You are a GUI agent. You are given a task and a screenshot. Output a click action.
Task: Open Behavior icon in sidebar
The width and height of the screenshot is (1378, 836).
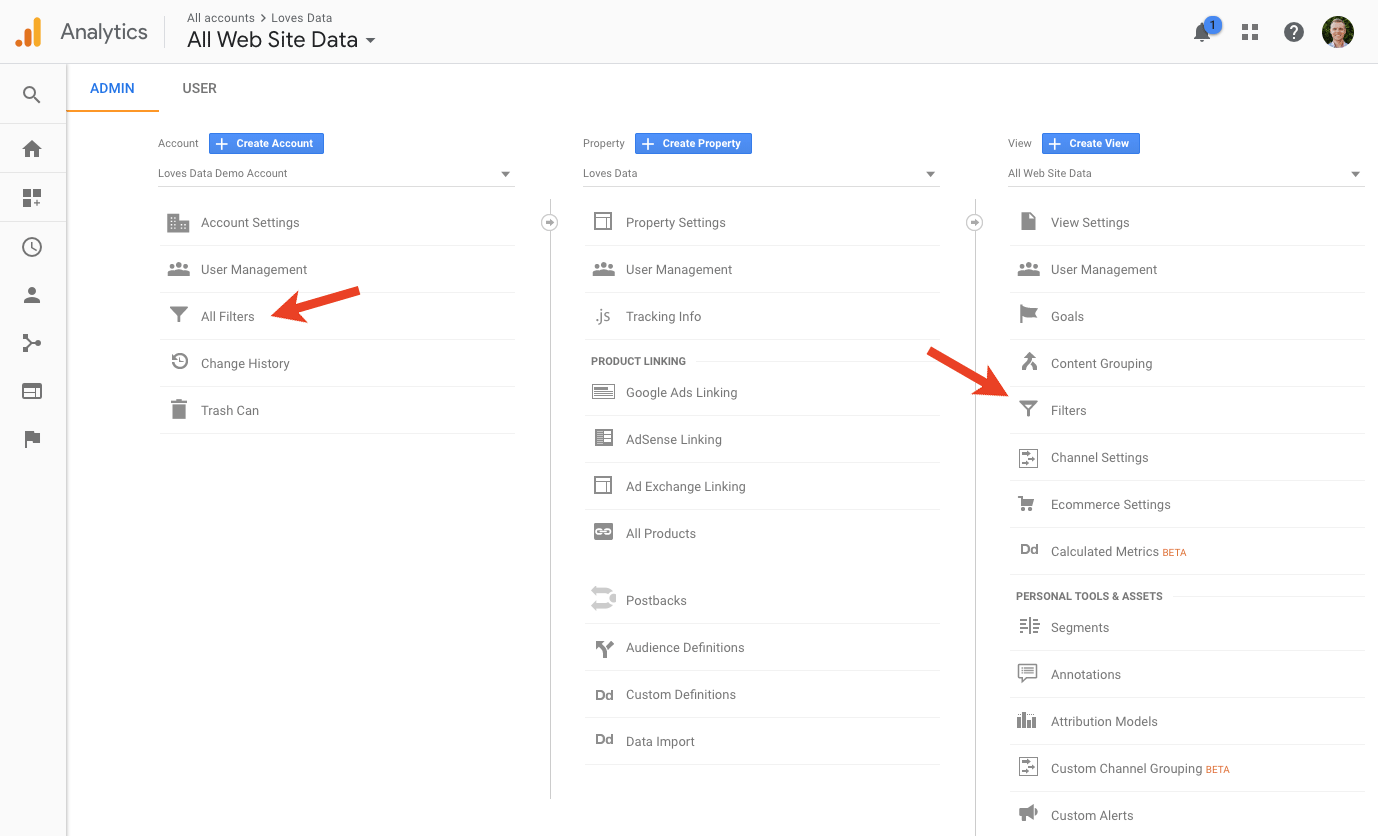(x=32, y=392)
